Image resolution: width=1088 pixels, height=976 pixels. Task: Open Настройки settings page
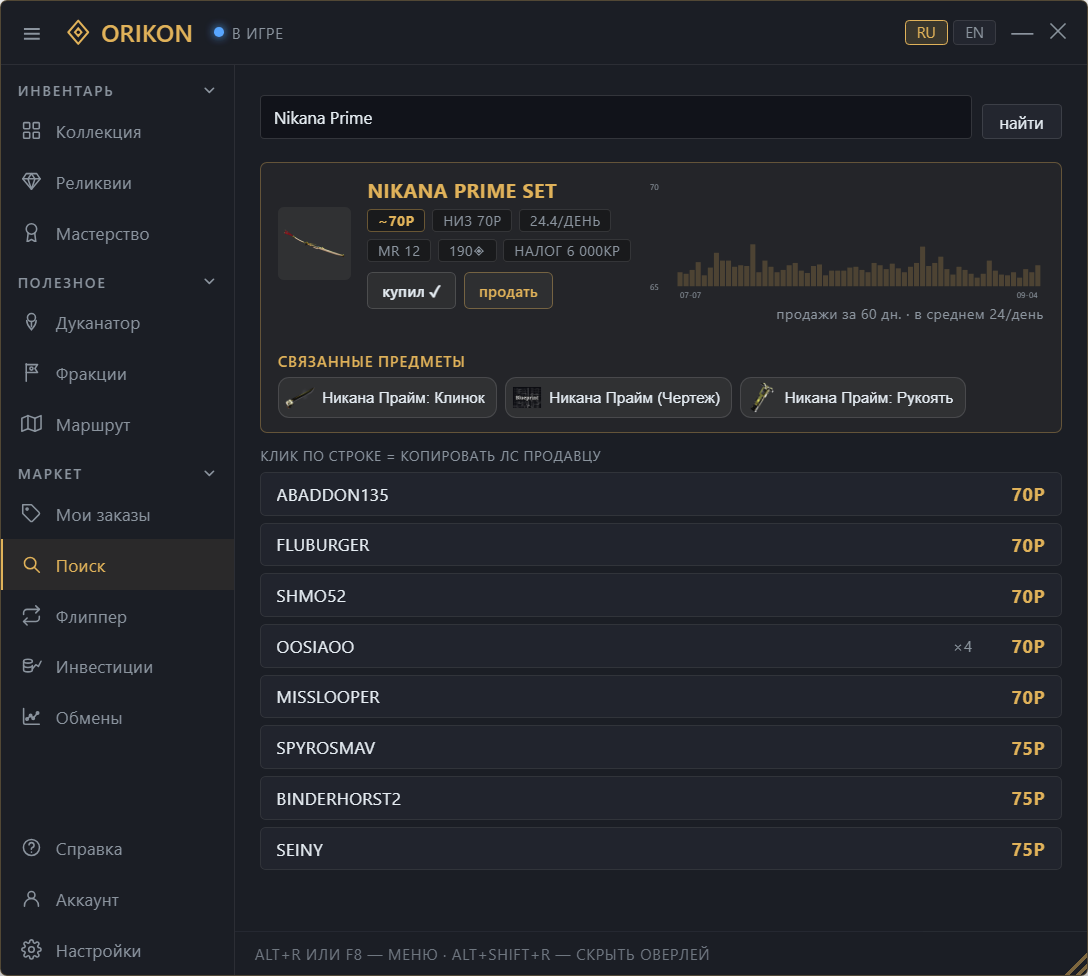[117, 950]
